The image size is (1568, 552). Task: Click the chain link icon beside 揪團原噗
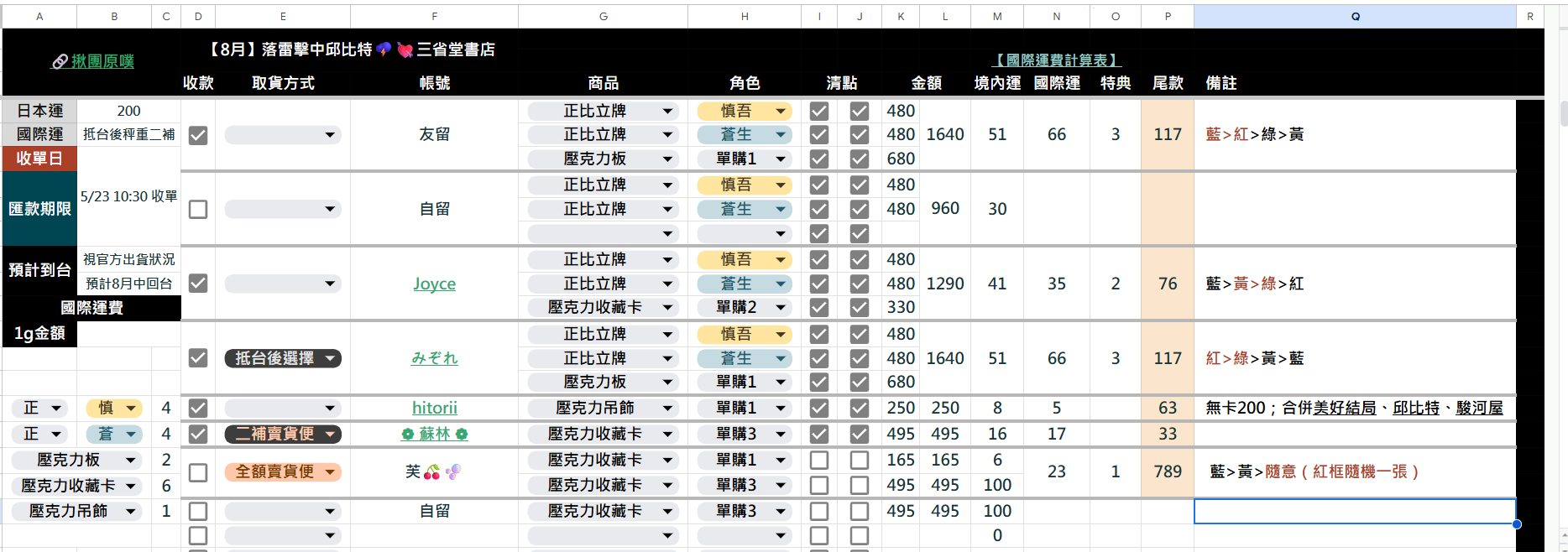pyautogui.click(x=60, y=62)
